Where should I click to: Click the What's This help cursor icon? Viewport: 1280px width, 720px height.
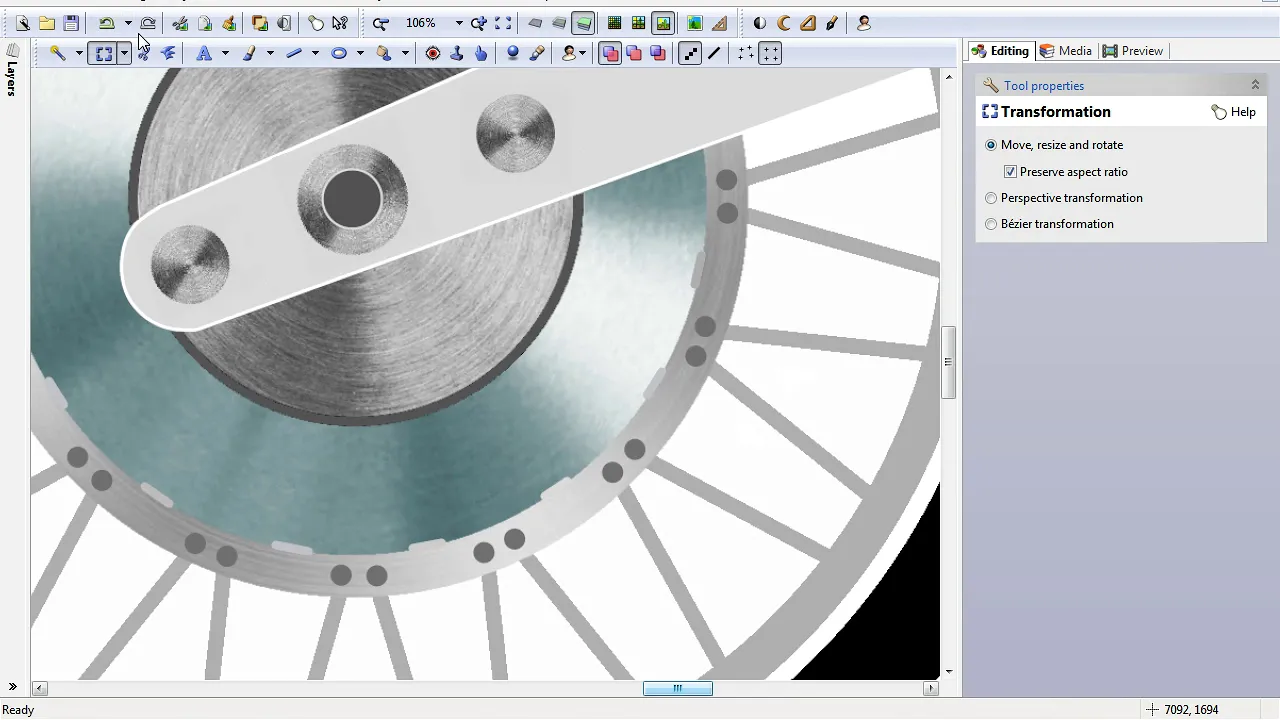click(x=340, y=23)
